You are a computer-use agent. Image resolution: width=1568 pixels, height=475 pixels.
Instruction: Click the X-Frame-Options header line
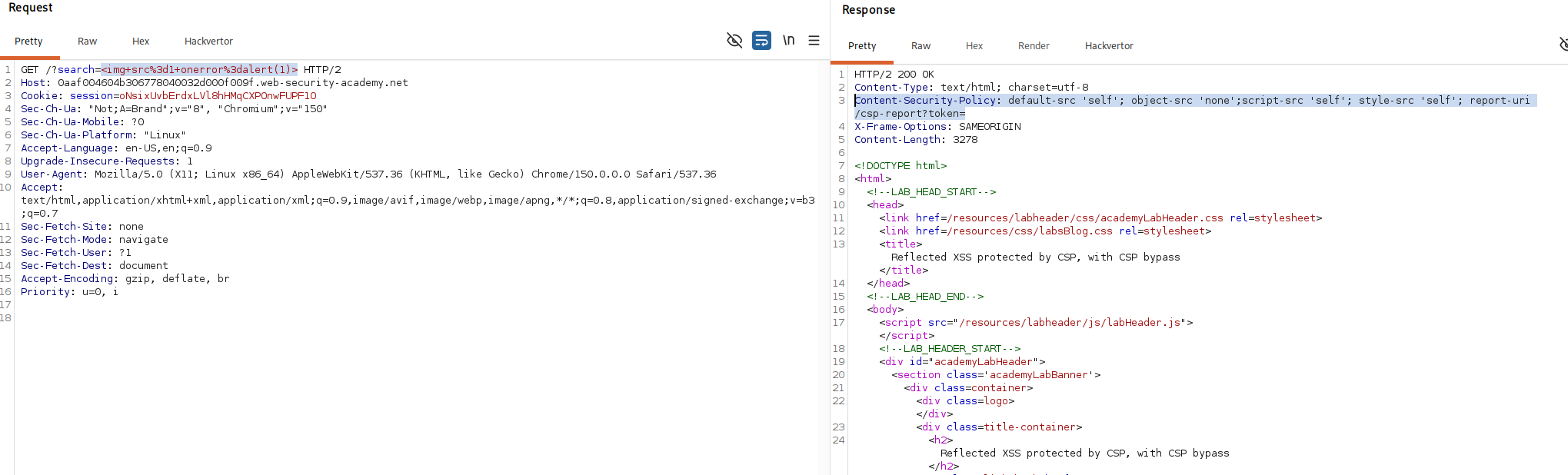pyautogui.click(x=937, y=127)
